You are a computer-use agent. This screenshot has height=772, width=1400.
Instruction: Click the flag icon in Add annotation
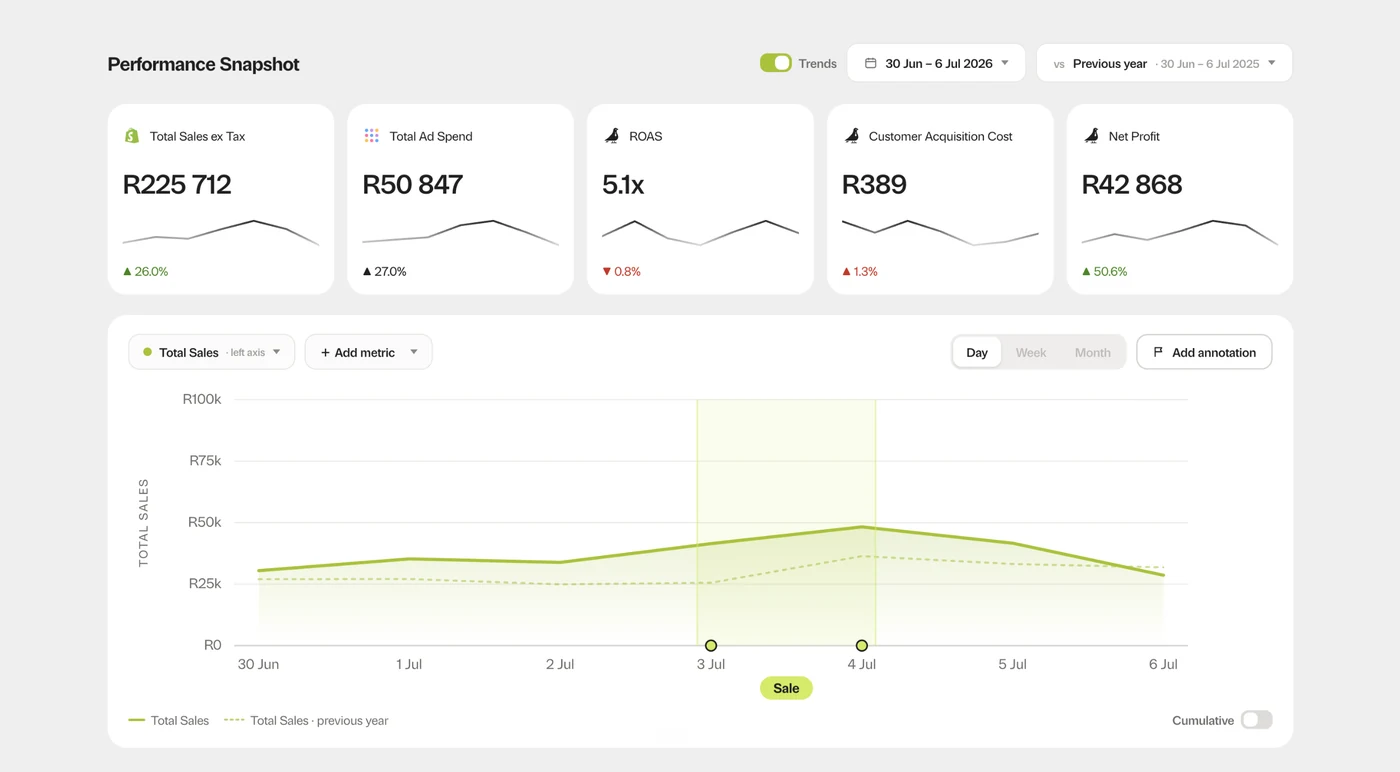tap(1158, 352)
